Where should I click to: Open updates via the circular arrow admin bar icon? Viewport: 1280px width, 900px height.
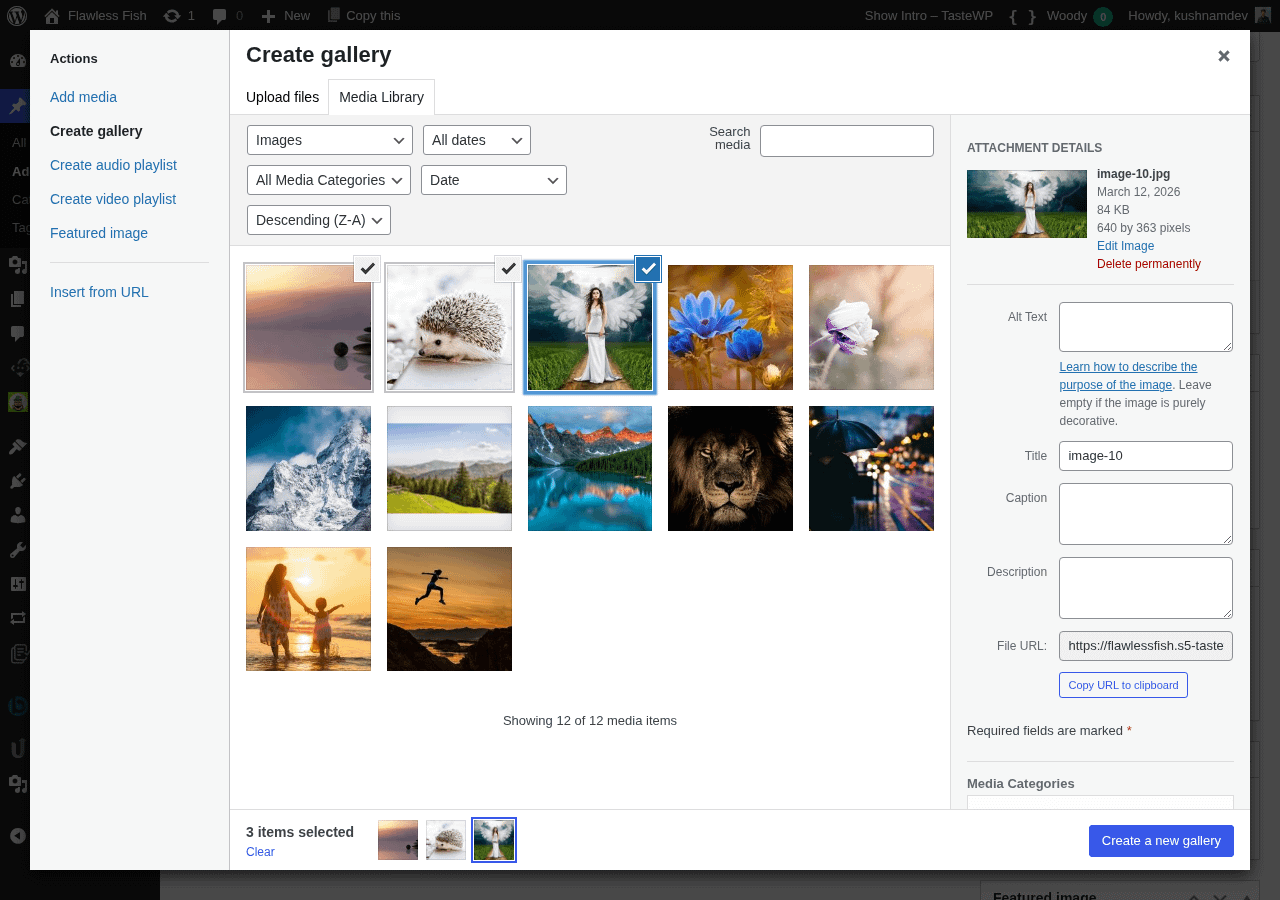[171, 15]
